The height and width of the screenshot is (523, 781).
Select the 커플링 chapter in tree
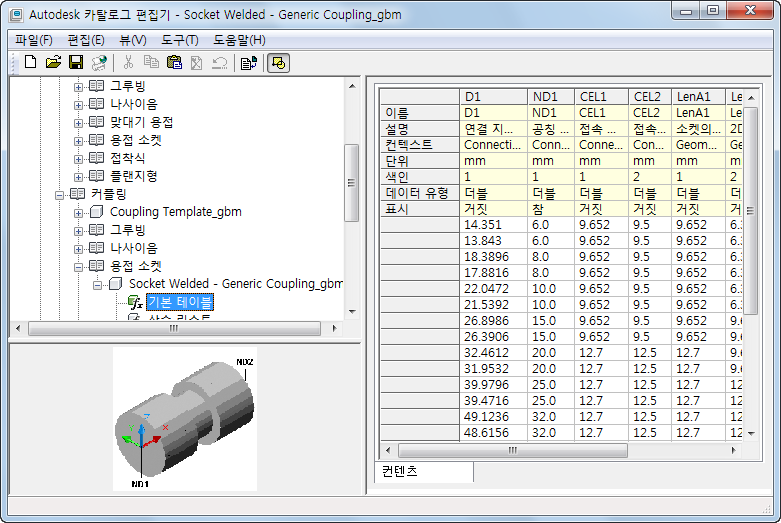[x=109, y=194]
